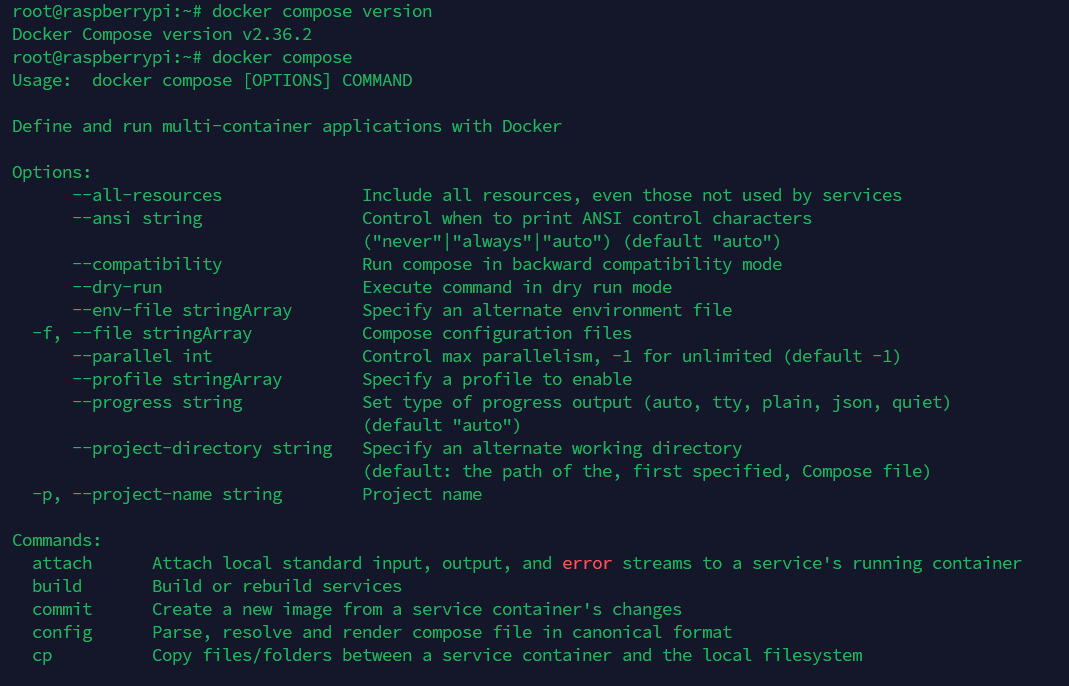Click the "config" command name
The image size is (1069, 686).
[62, 632]
